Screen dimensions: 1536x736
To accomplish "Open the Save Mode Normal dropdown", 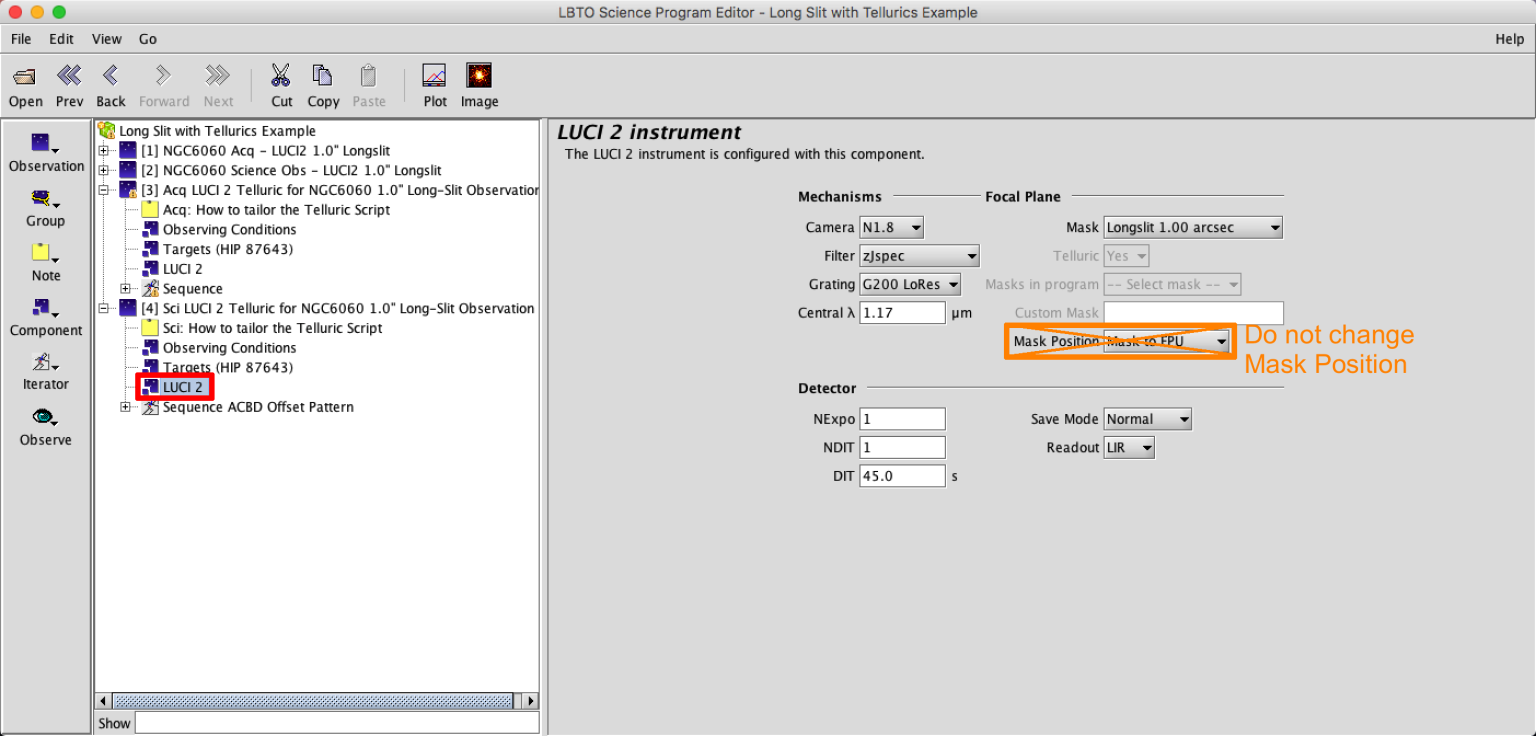I will click(x=1147, y=419).
